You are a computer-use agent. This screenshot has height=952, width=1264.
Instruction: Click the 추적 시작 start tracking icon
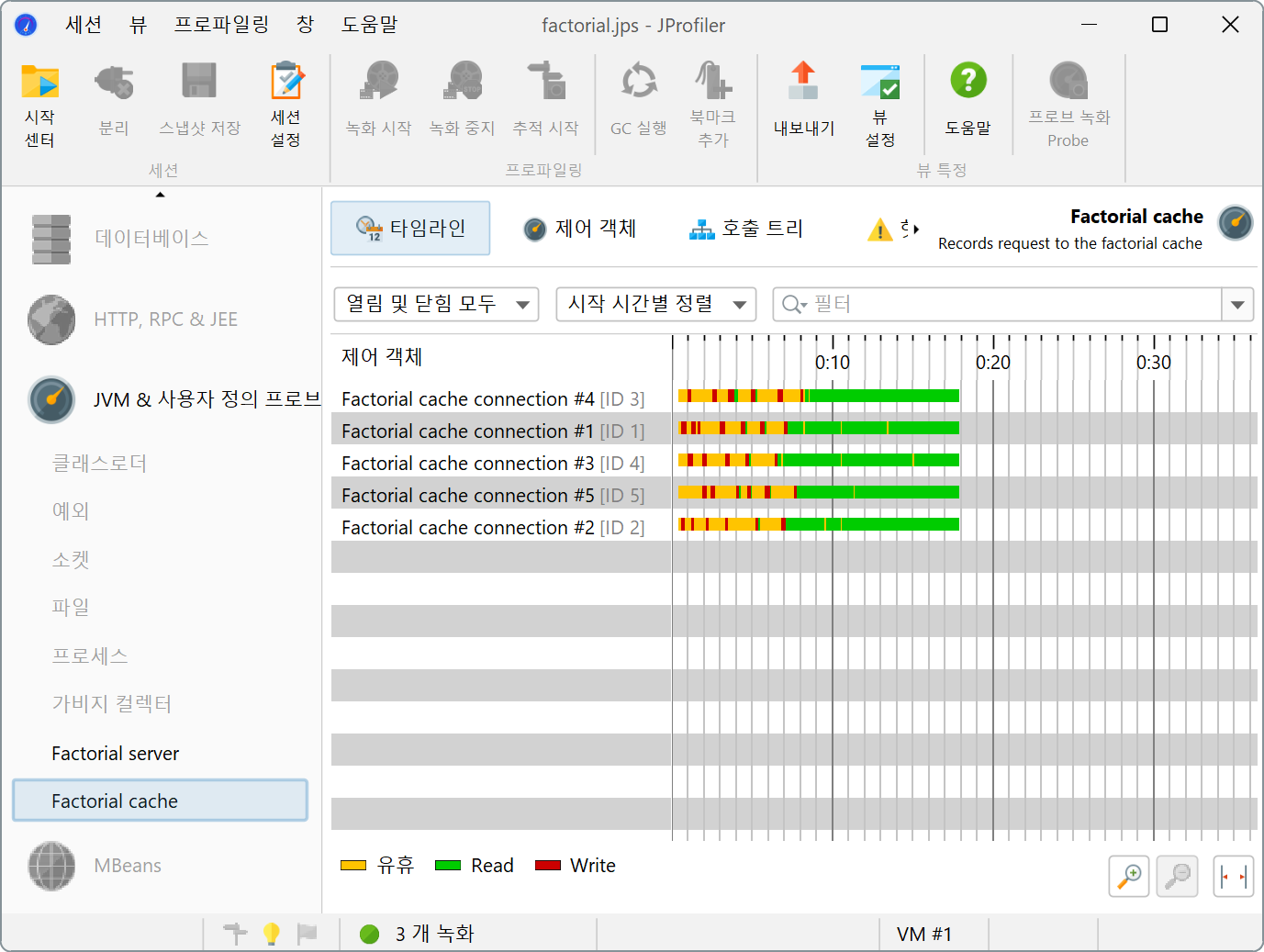click(545, 101)
